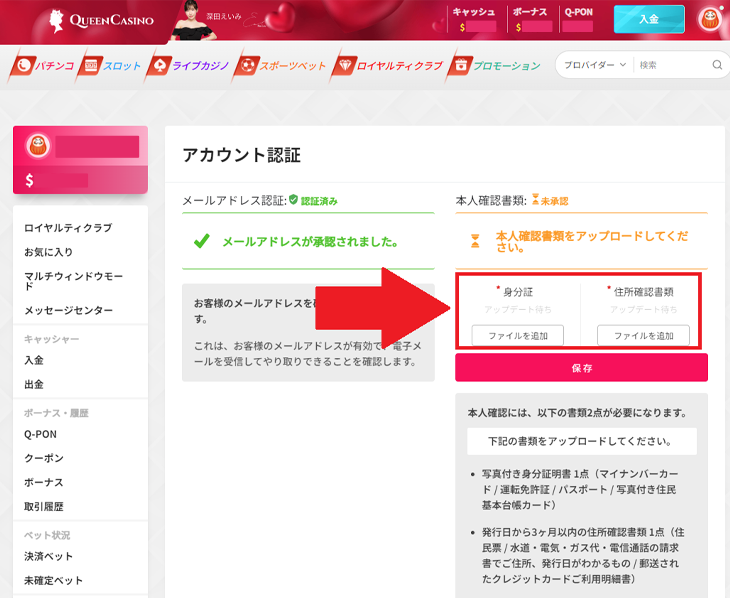Open the user avatar icon in header
Viewport: 730px width, 598px height.
point(710,19)
